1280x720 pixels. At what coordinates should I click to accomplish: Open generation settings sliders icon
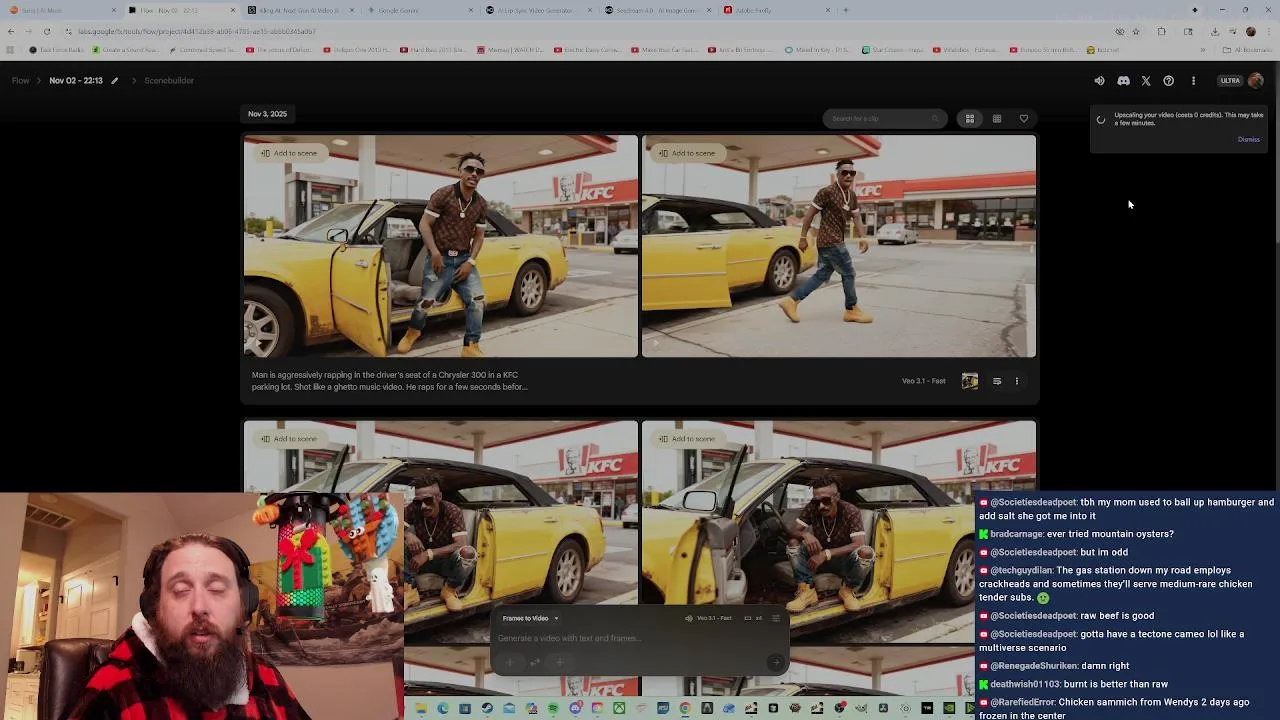tap(775, 618)
